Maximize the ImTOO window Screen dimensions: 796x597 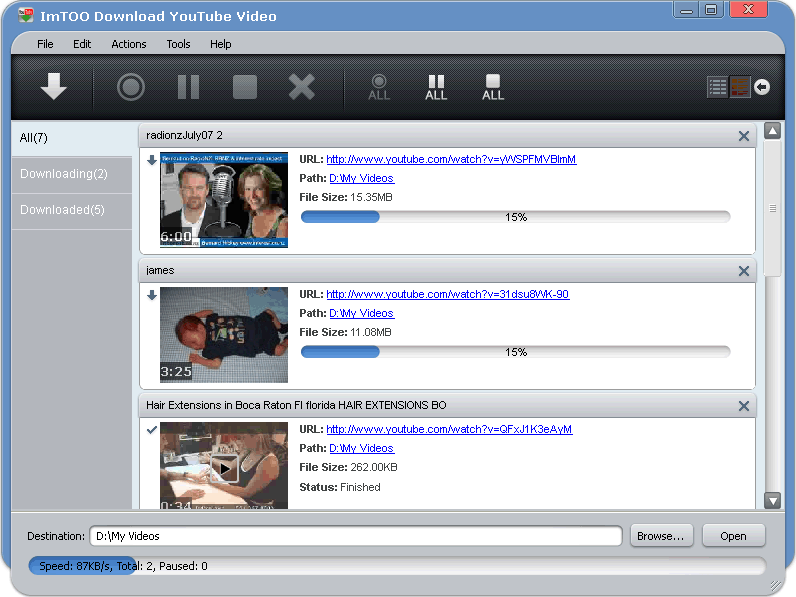[x=712, y=10]
